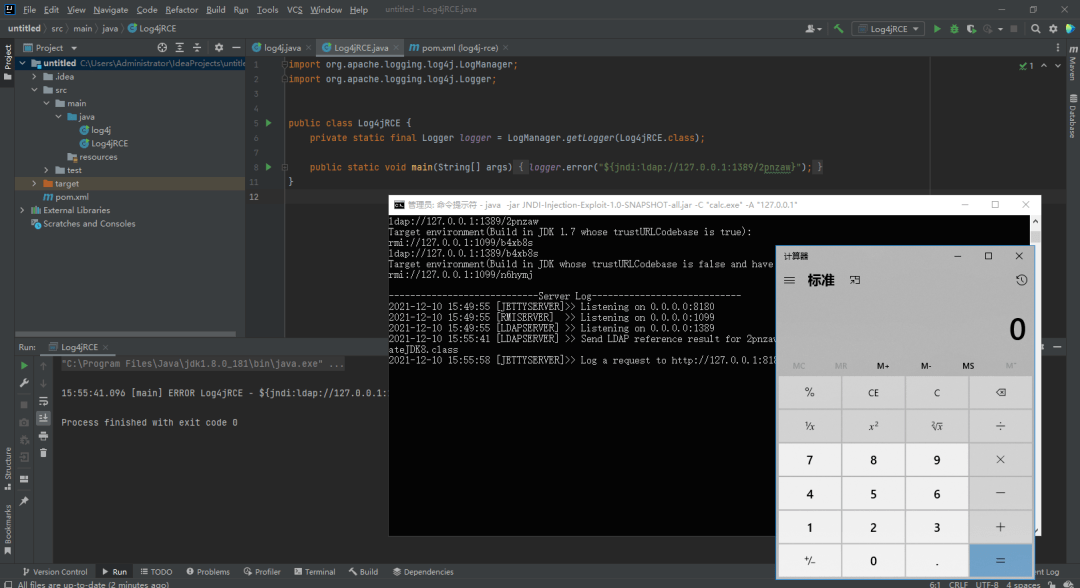Collapse the src folder
This screenshot has height=588, width=1080.
pyautogui.click(x=34, y=90)
